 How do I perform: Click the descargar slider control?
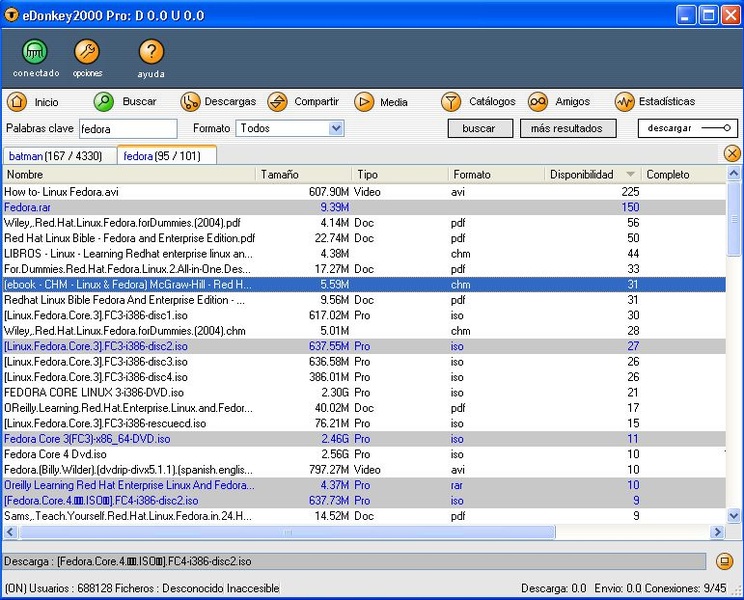[686, 128]
